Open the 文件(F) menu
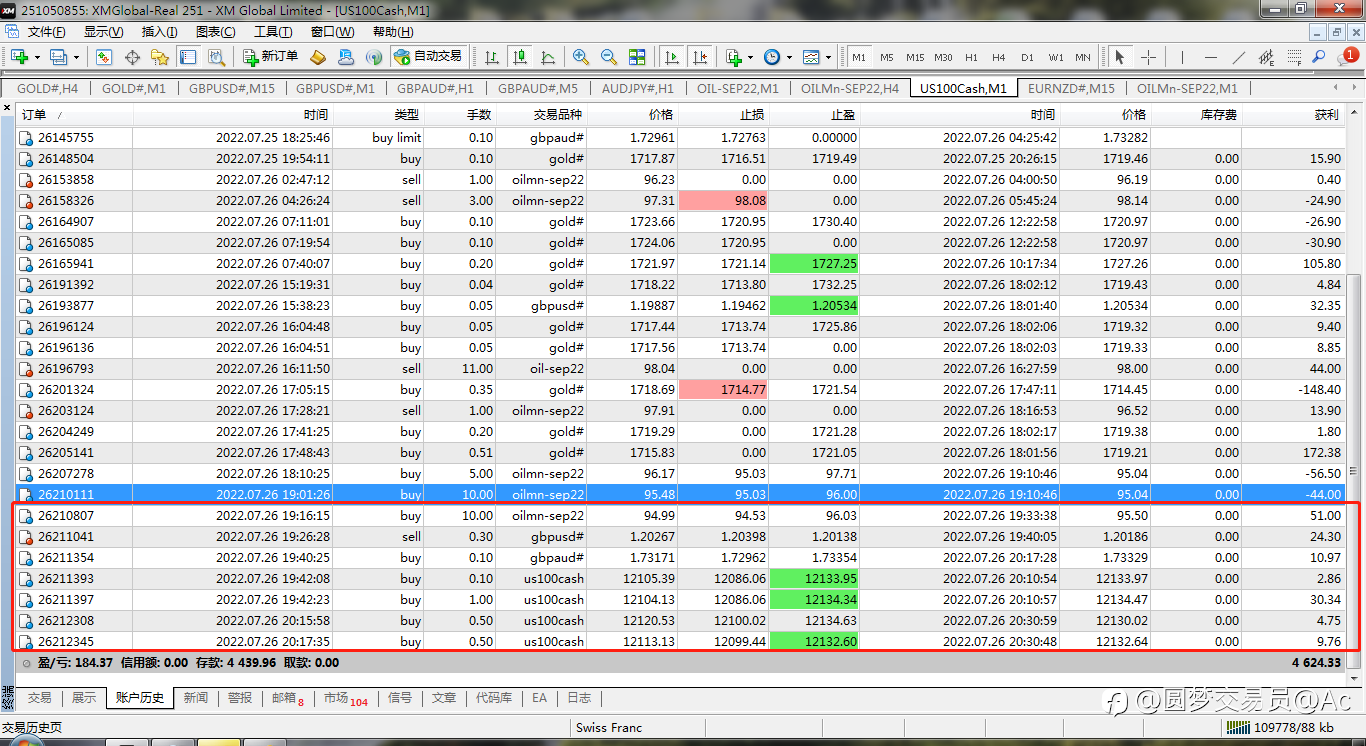Screen dimensions: 1366x746 46,31
